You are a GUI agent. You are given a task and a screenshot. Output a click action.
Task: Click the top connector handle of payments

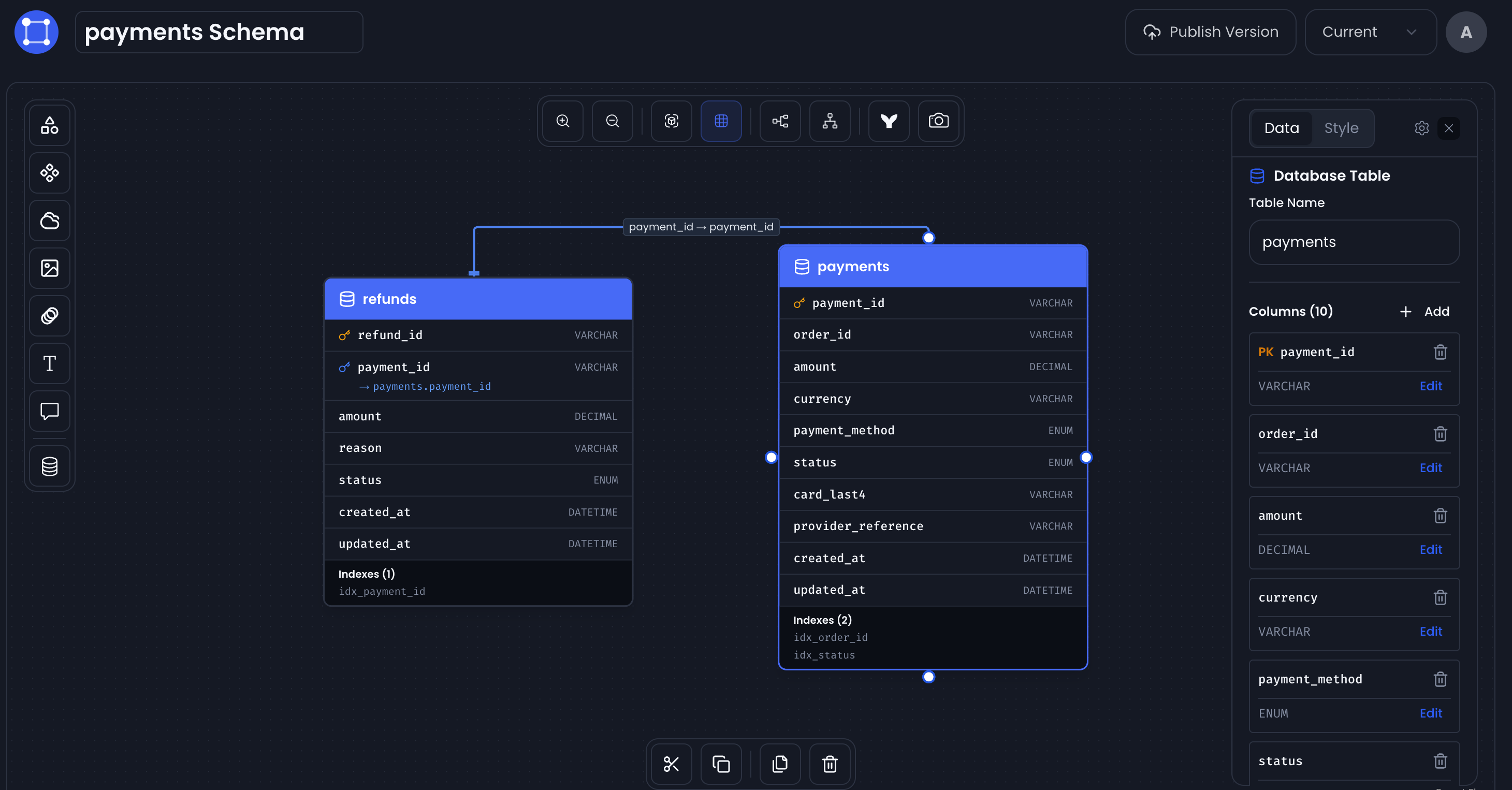(928, 238)
